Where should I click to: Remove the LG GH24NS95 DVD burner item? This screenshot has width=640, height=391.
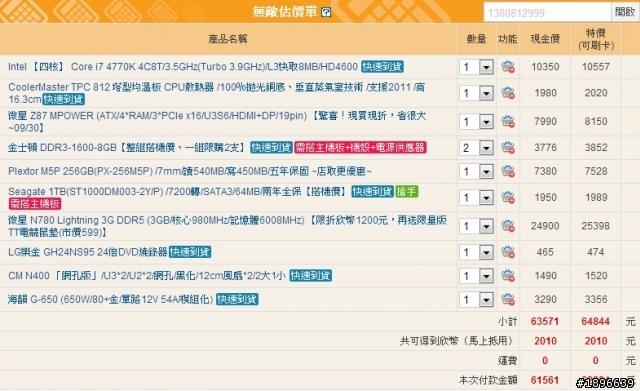tap(508, 252)
